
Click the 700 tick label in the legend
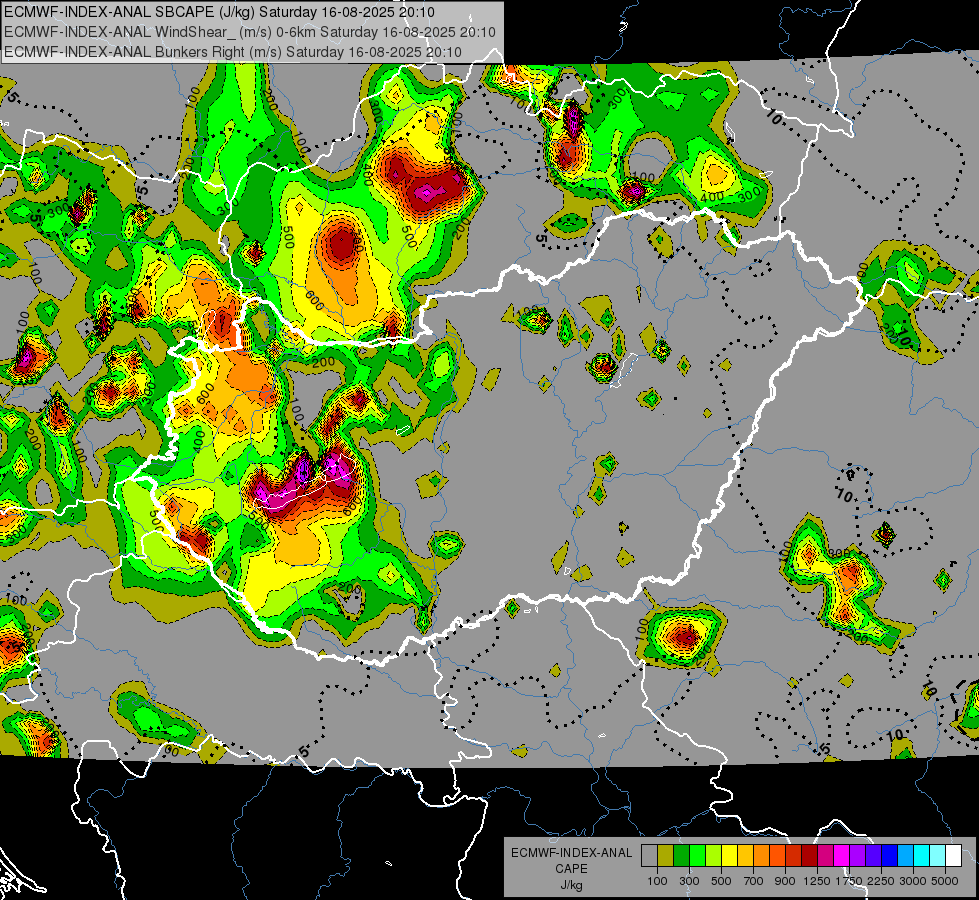tap(753, 881)
